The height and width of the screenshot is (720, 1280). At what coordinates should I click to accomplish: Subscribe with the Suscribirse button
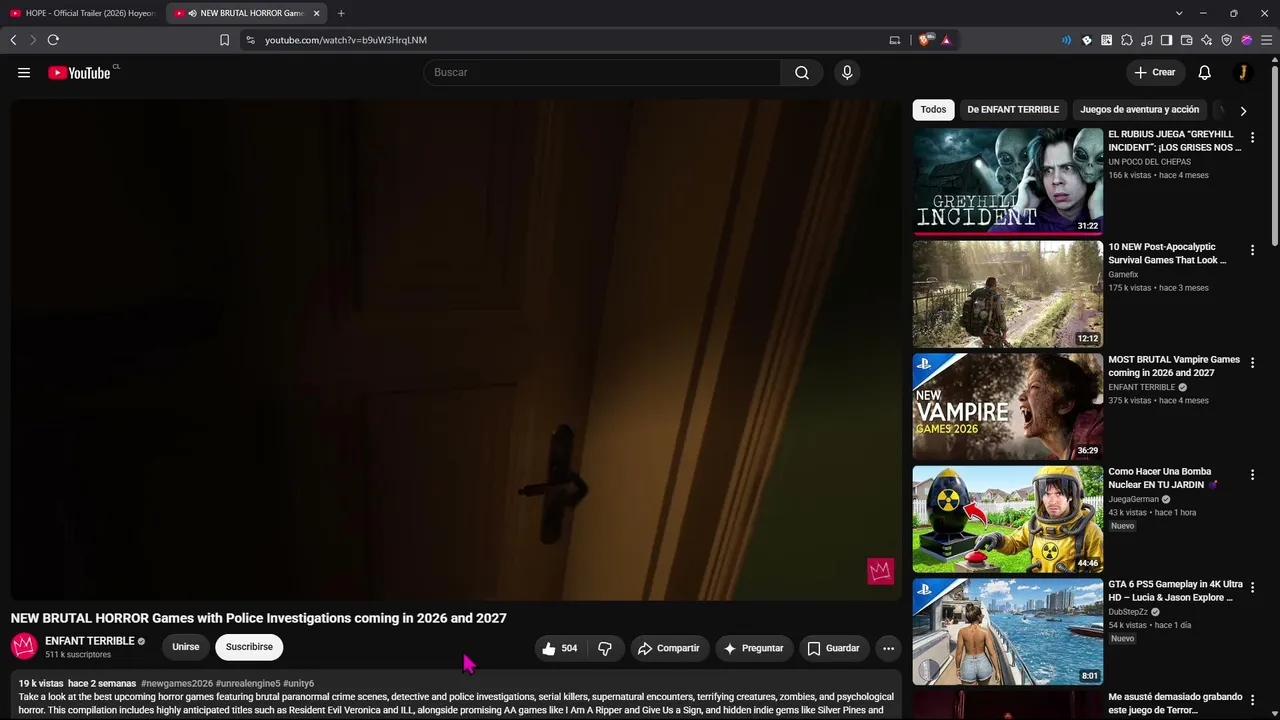[x=249, y=647]
